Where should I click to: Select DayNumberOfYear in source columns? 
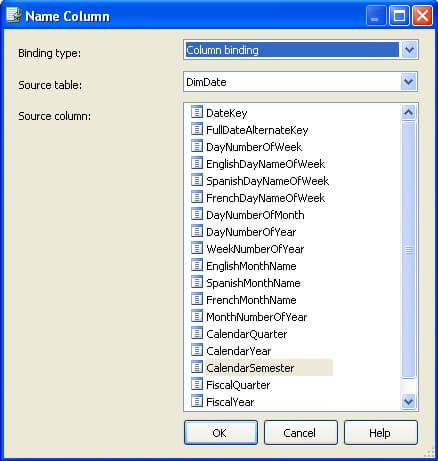pos(251,232)
